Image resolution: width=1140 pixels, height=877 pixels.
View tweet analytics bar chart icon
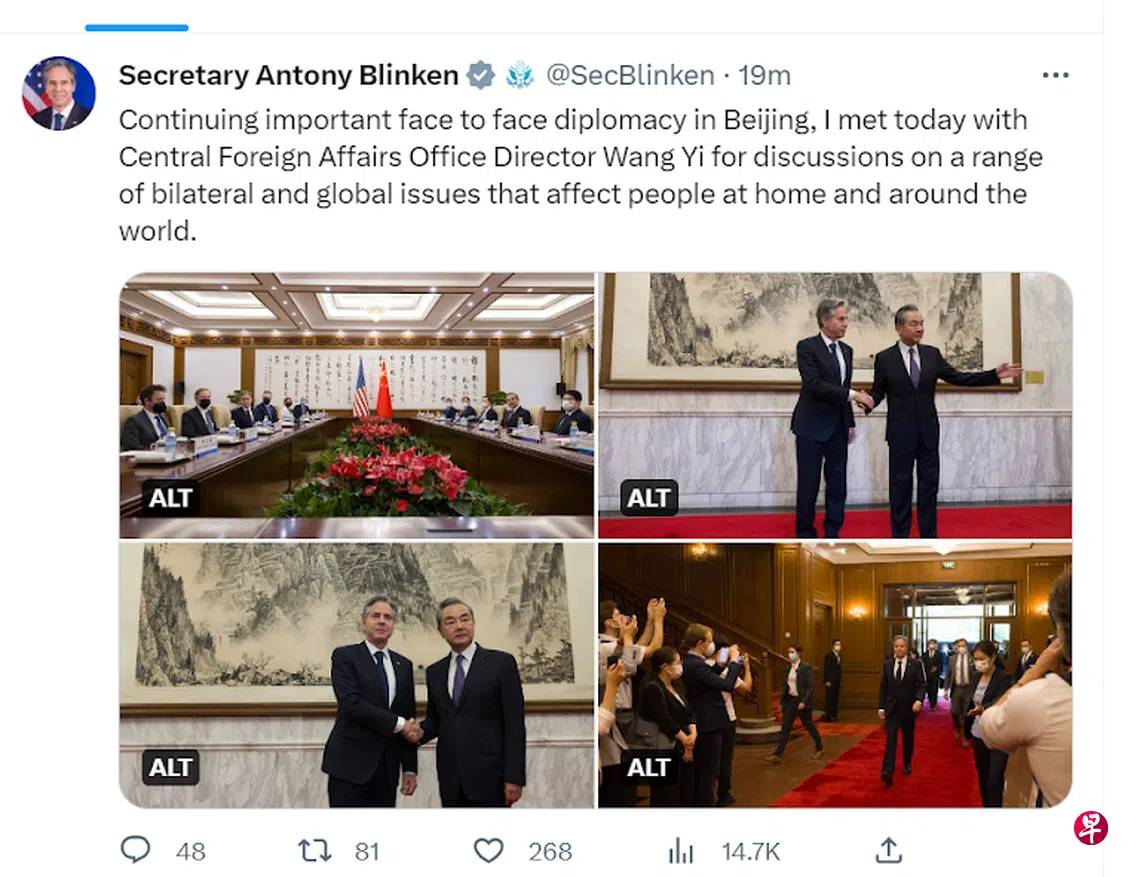coord(681,850)
